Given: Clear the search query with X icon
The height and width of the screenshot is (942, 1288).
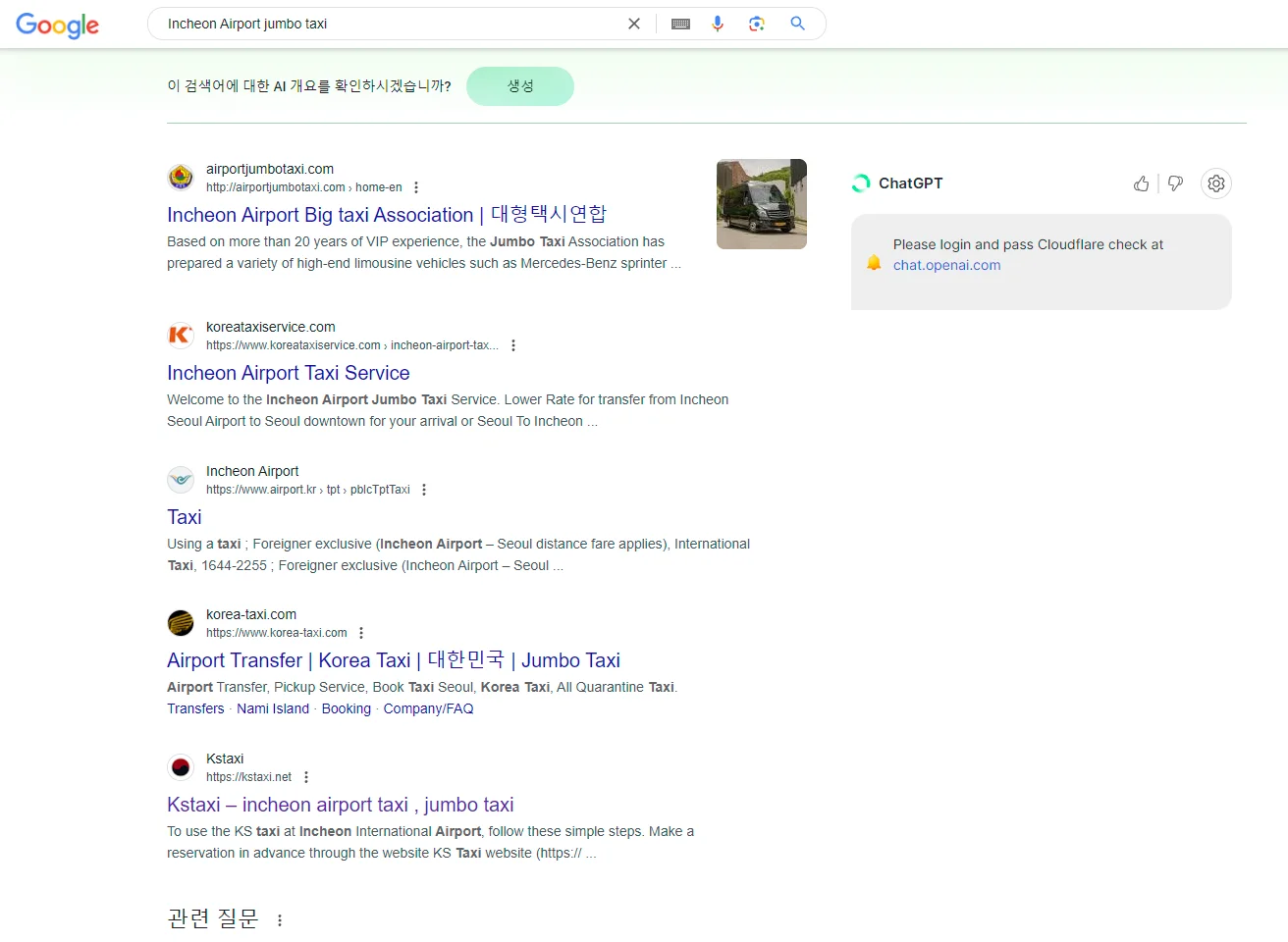Looking at the screenshot, I should coord(634,24).
